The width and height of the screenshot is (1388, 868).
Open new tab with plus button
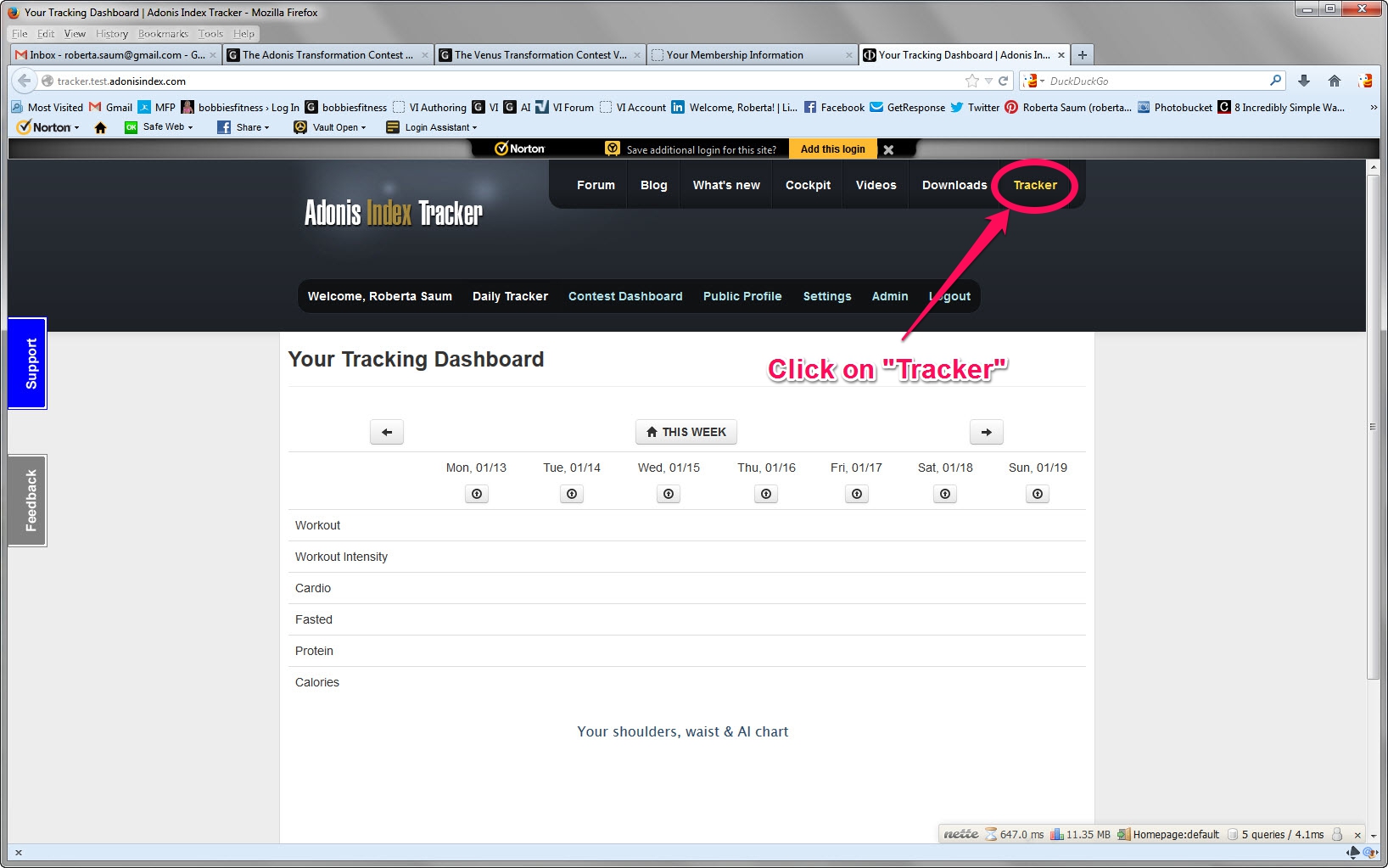point(1082,54)
